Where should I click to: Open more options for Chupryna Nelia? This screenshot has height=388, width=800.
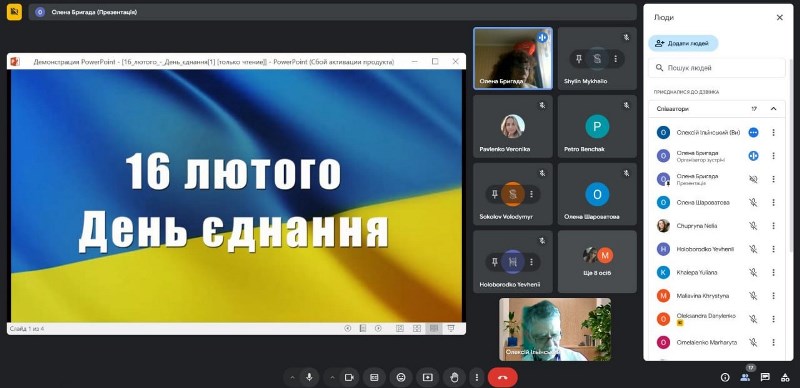(773, 226)
